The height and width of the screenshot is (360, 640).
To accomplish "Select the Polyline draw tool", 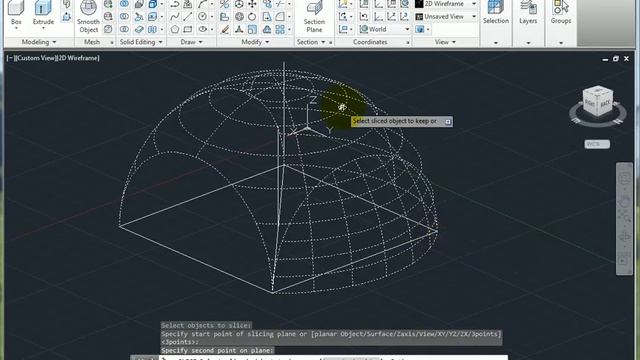I will tap(175, 4).
